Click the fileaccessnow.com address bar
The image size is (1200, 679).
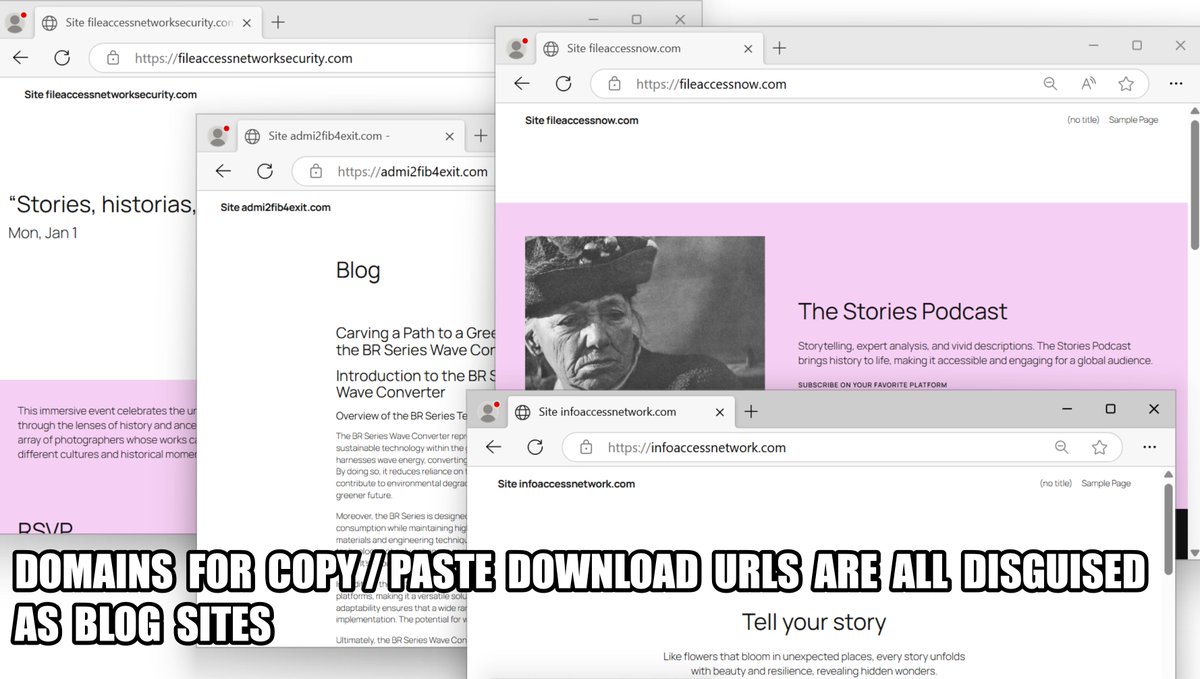(x=870, y=84)
